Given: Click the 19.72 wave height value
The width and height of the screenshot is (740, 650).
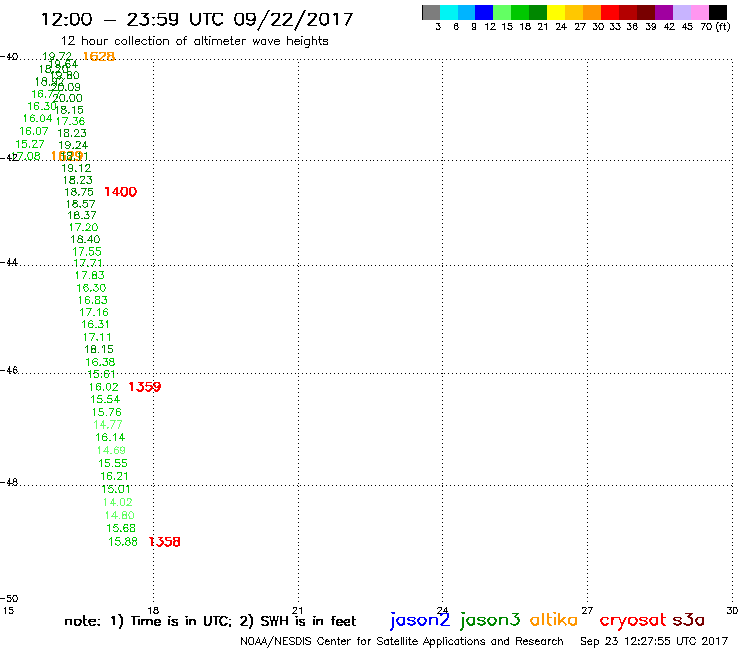Looking at the screenshot, I should point(57,56).
